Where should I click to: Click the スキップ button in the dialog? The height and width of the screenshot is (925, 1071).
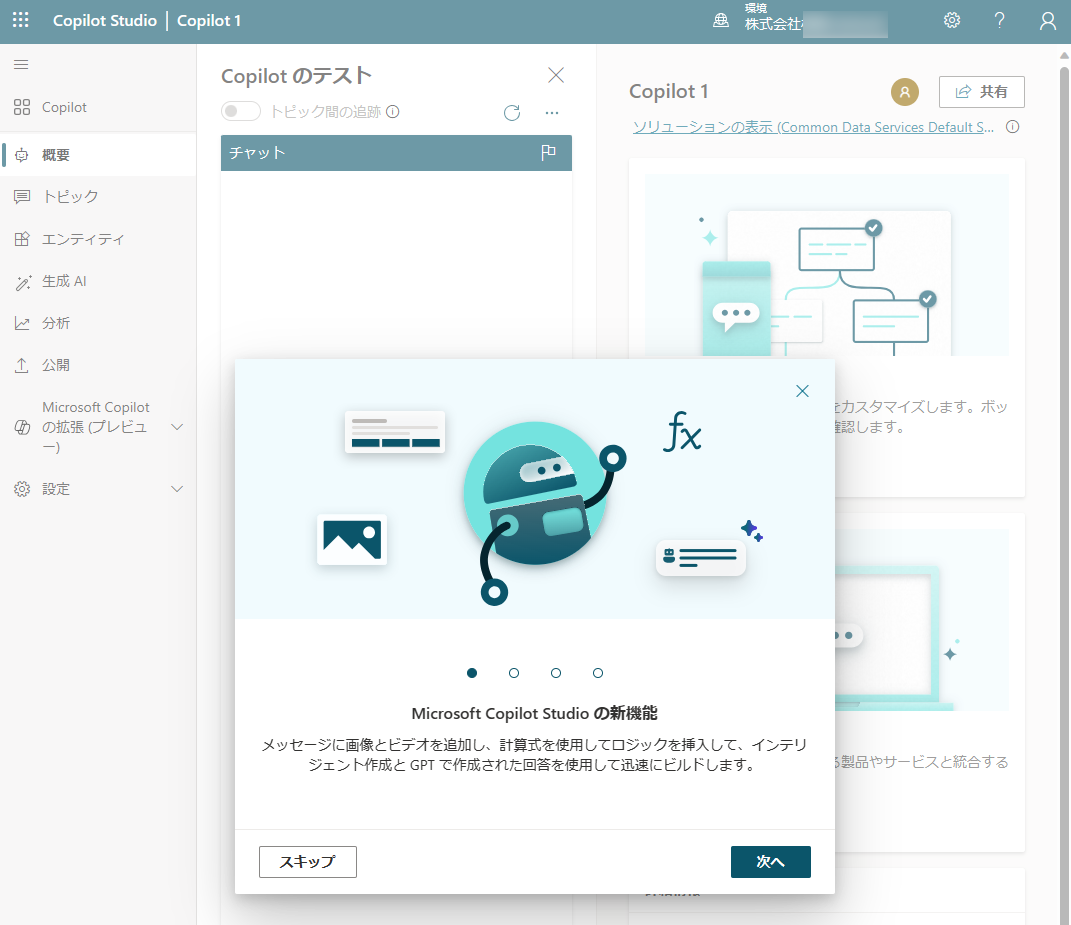(x=307, y=861)
